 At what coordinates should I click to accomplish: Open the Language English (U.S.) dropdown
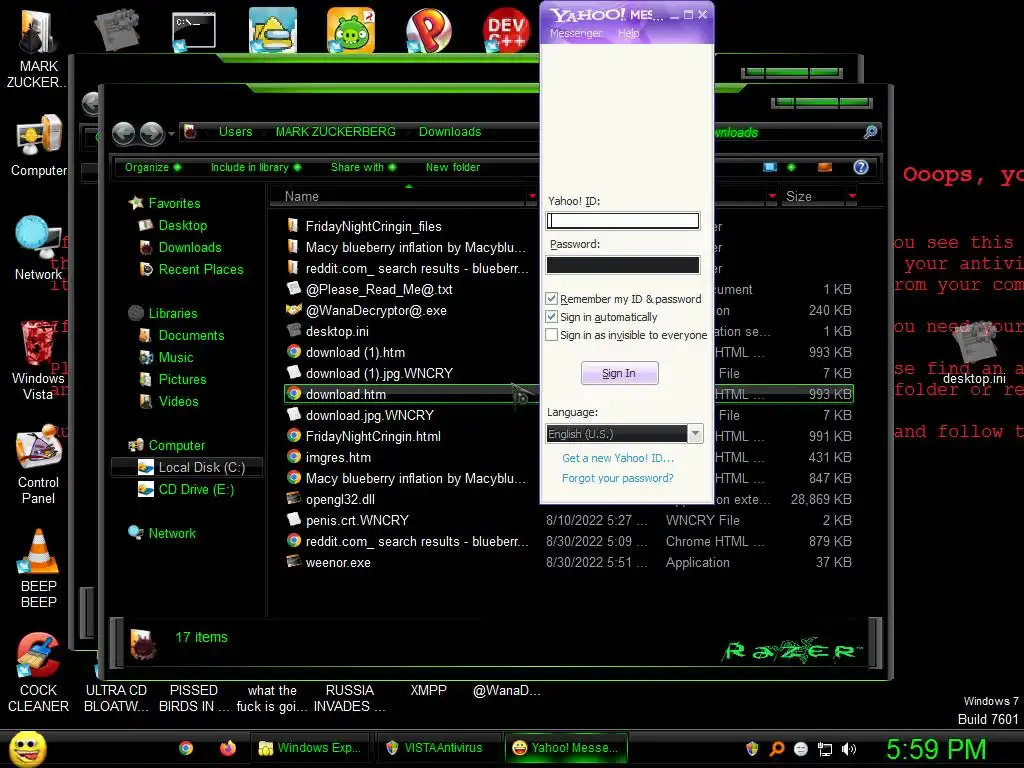pyautogui.click(x=624, y=434)
